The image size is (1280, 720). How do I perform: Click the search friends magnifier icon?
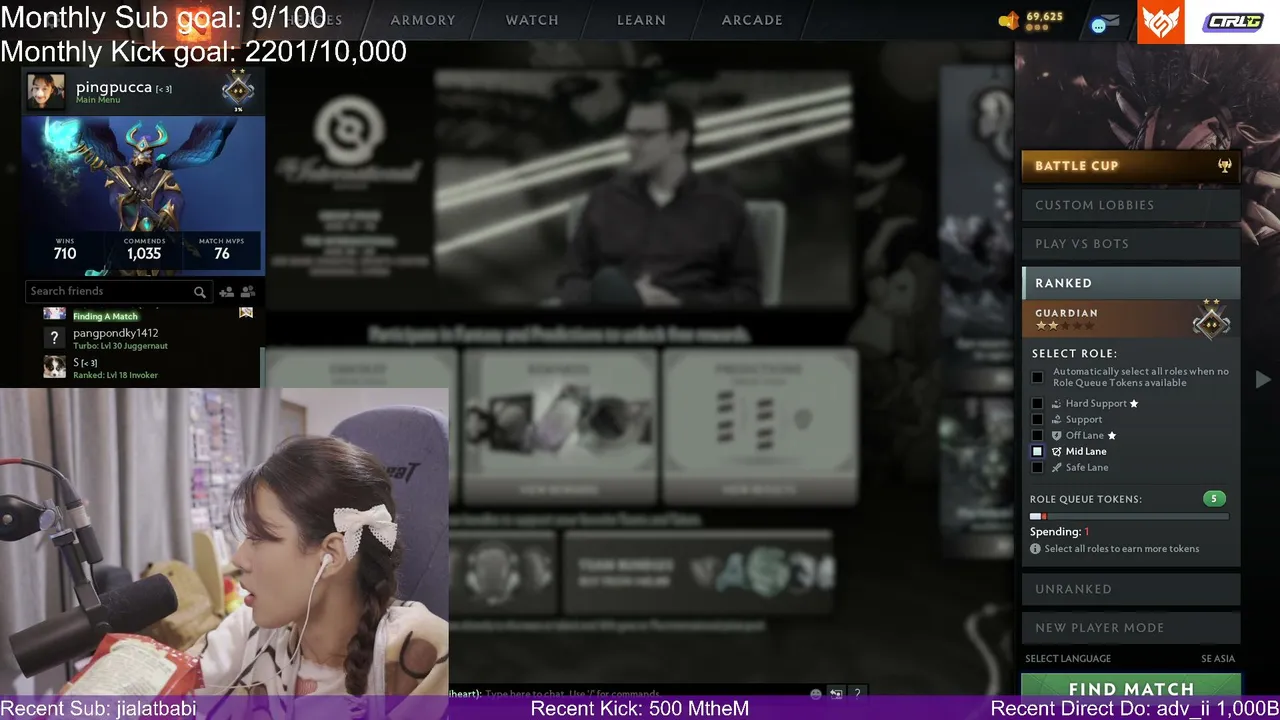[200, 292]
